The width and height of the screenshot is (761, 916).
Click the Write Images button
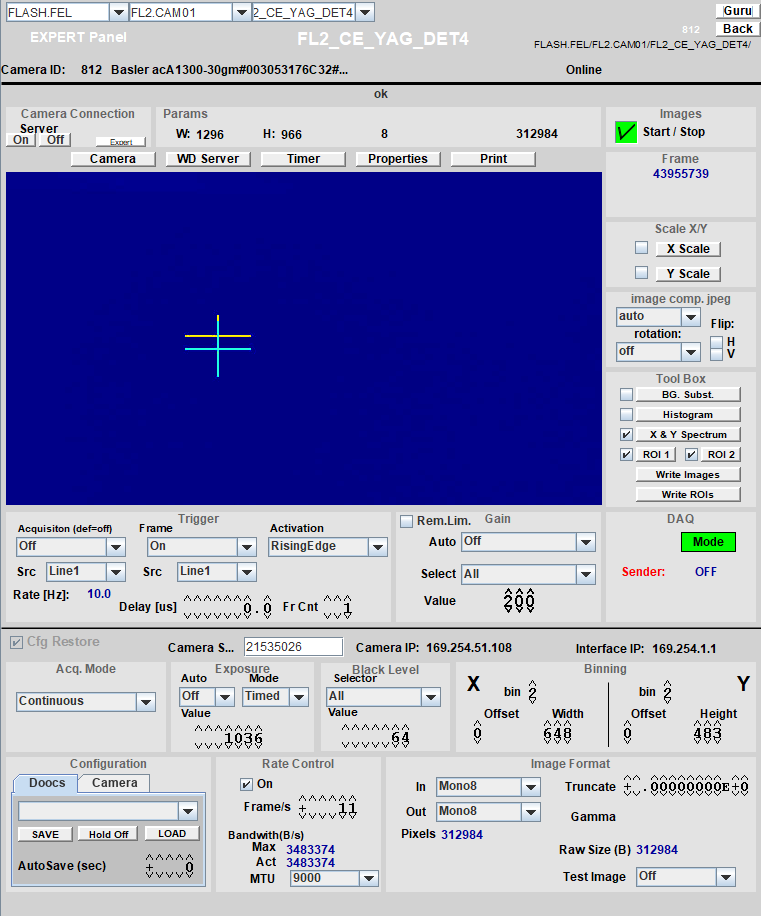tap(687, 475)
